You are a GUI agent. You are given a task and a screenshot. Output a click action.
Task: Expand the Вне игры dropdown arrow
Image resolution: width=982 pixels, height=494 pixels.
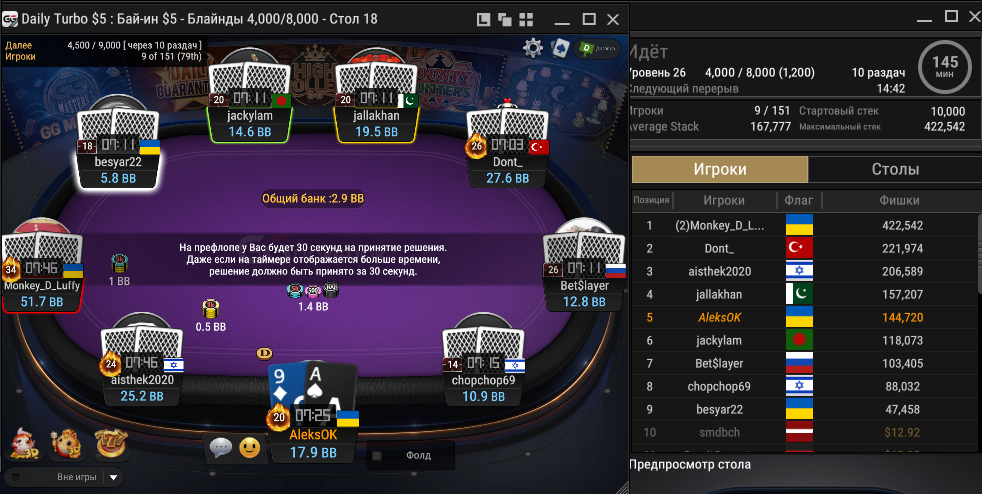point(113,477)
